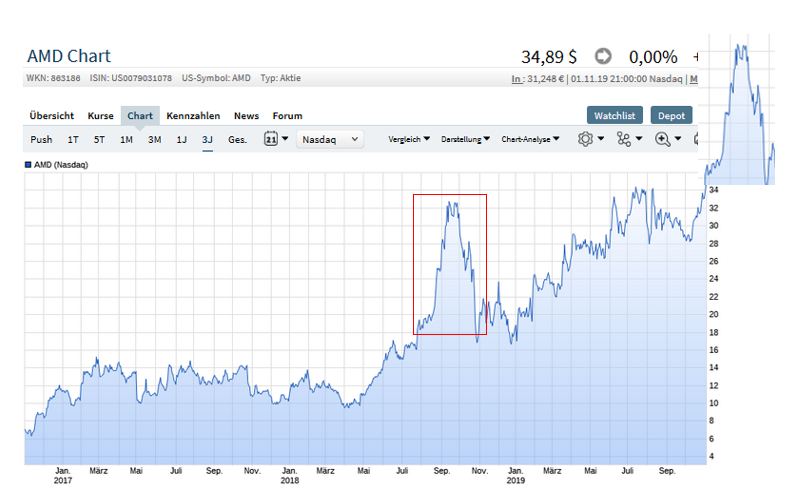
Task: Select the 1T time range
Action: tap(73, 139)
